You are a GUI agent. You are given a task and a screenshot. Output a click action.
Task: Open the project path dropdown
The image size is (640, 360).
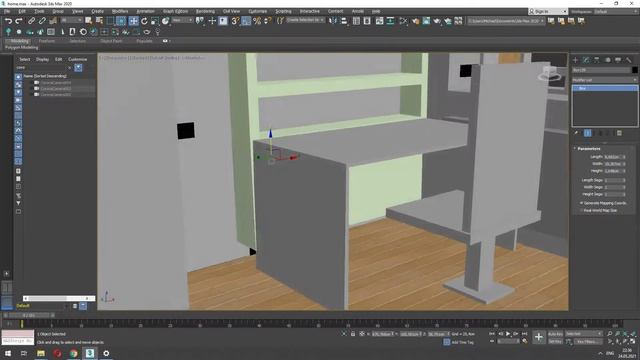coord(505,21)
